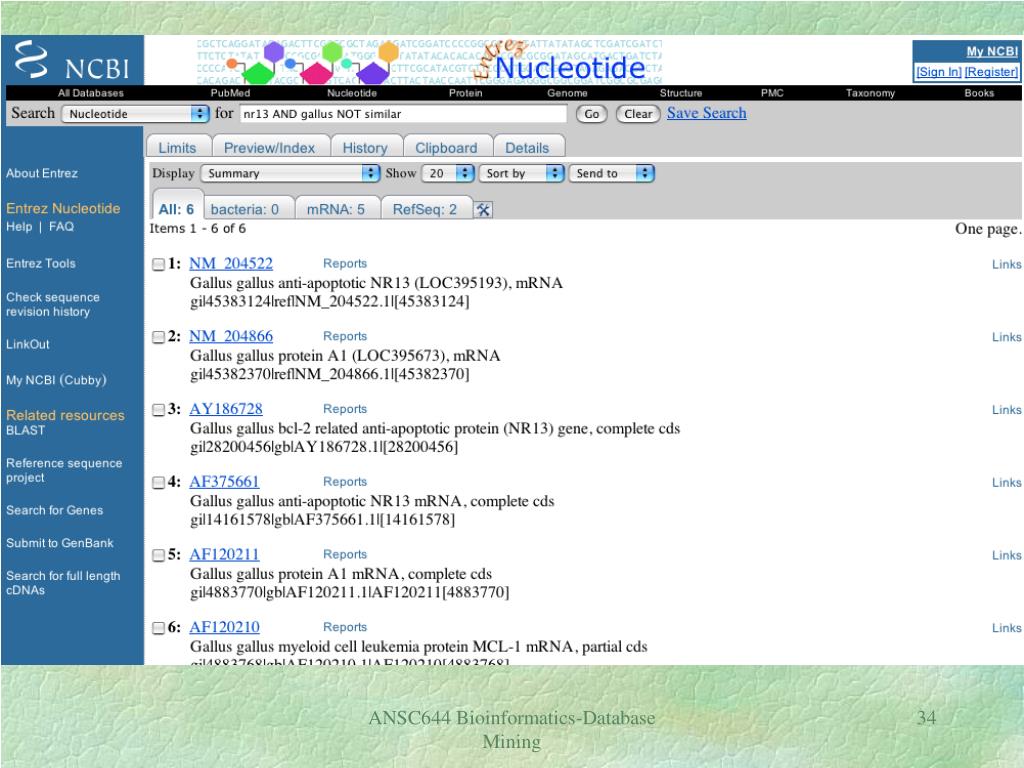This screenshot has width=1024, height=768.
Task: Tick the checkbox for result AF120211
Action: click(x=158, y=555)
